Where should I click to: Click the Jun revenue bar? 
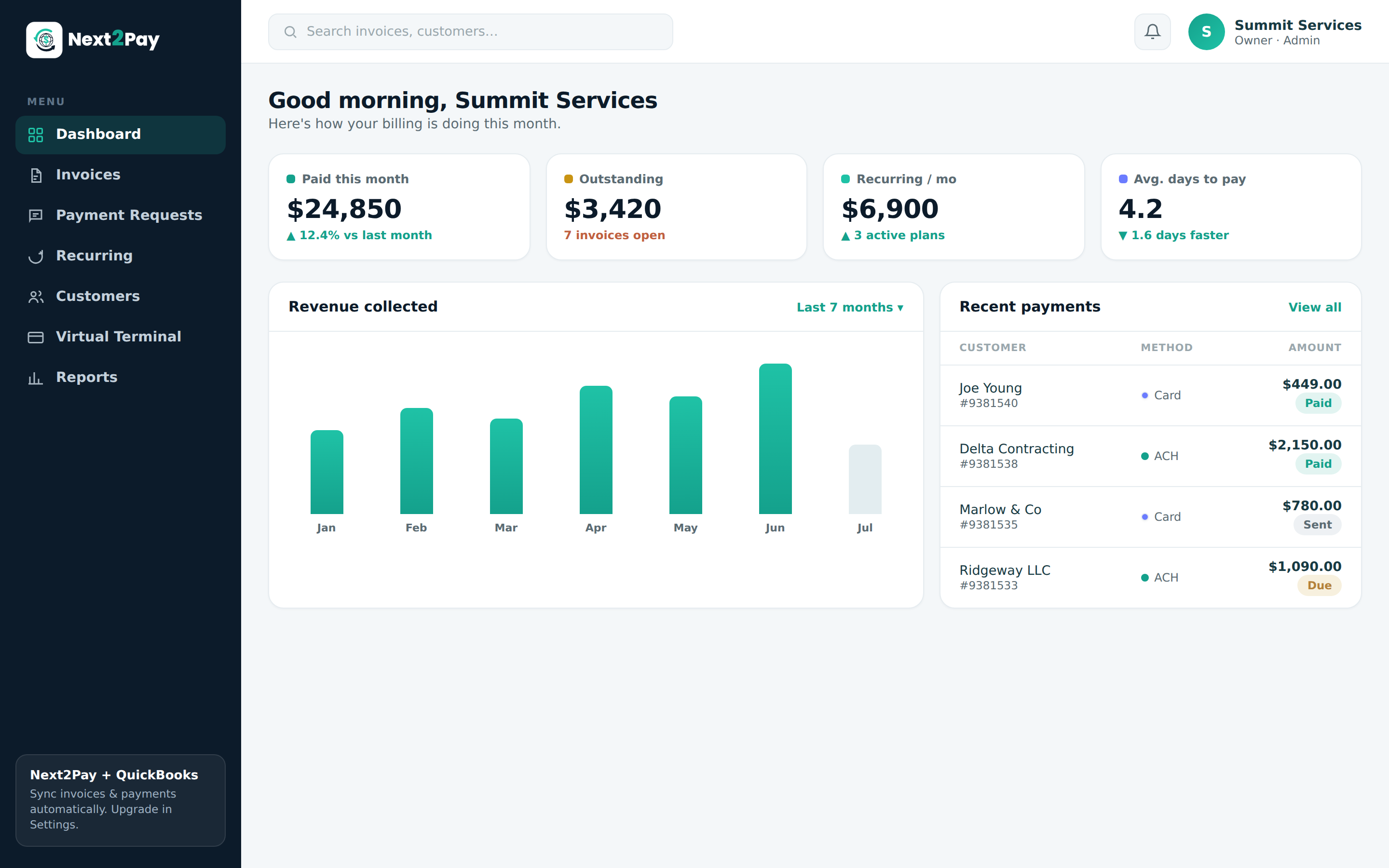click(775, 439)
